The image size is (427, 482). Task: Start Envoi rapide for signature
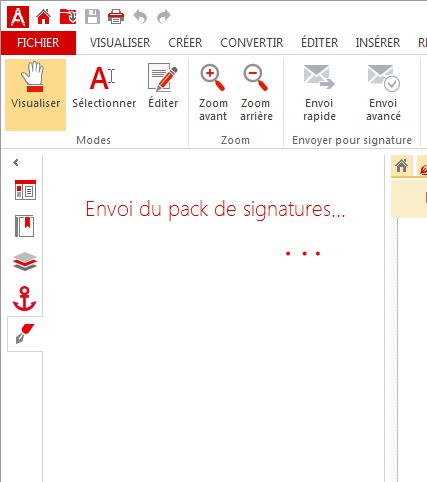tap(319, 93)
